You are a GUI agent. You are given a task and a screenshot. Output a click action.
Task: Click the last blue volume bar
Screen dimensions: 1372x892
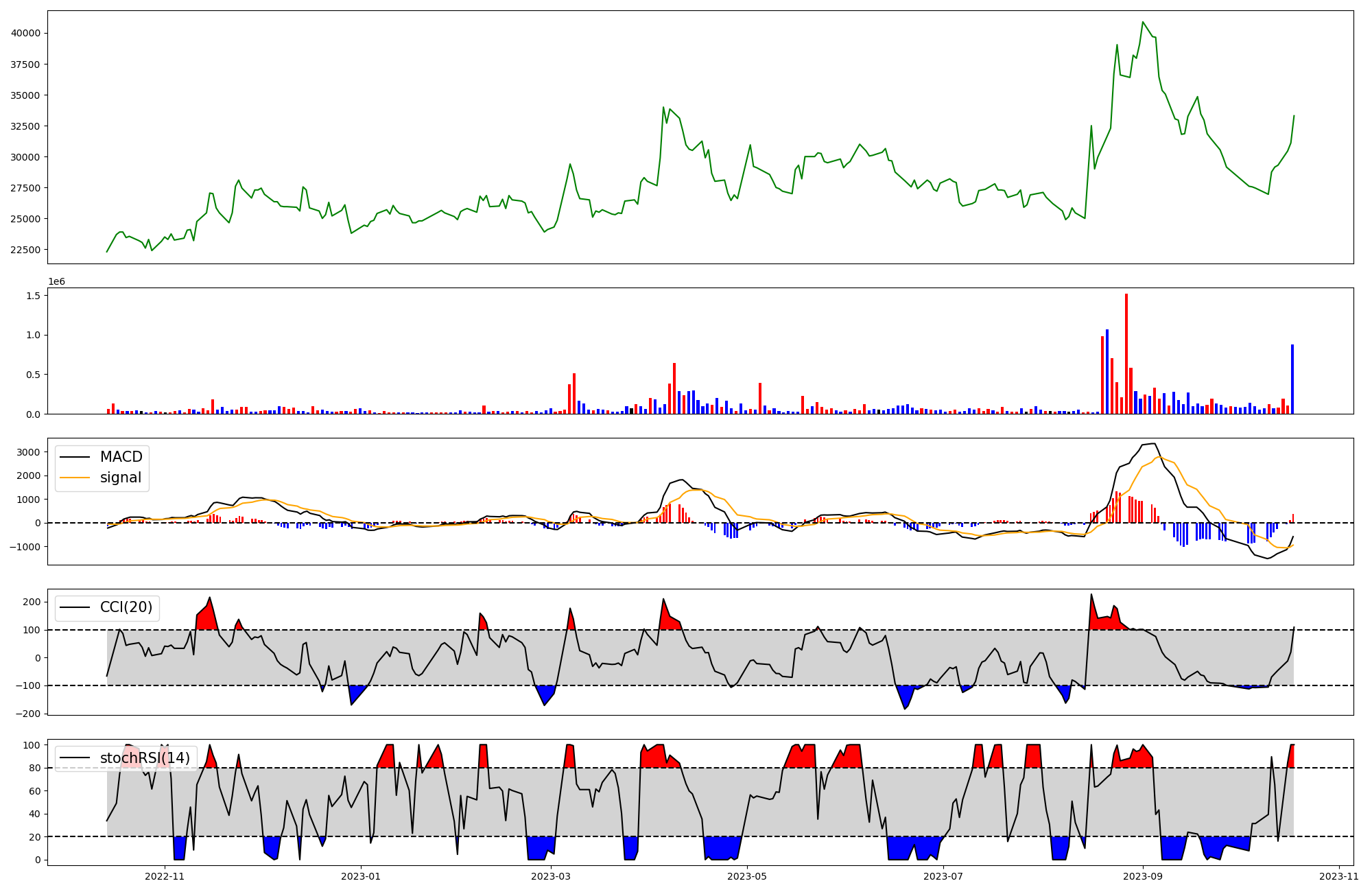(1292, 379)
